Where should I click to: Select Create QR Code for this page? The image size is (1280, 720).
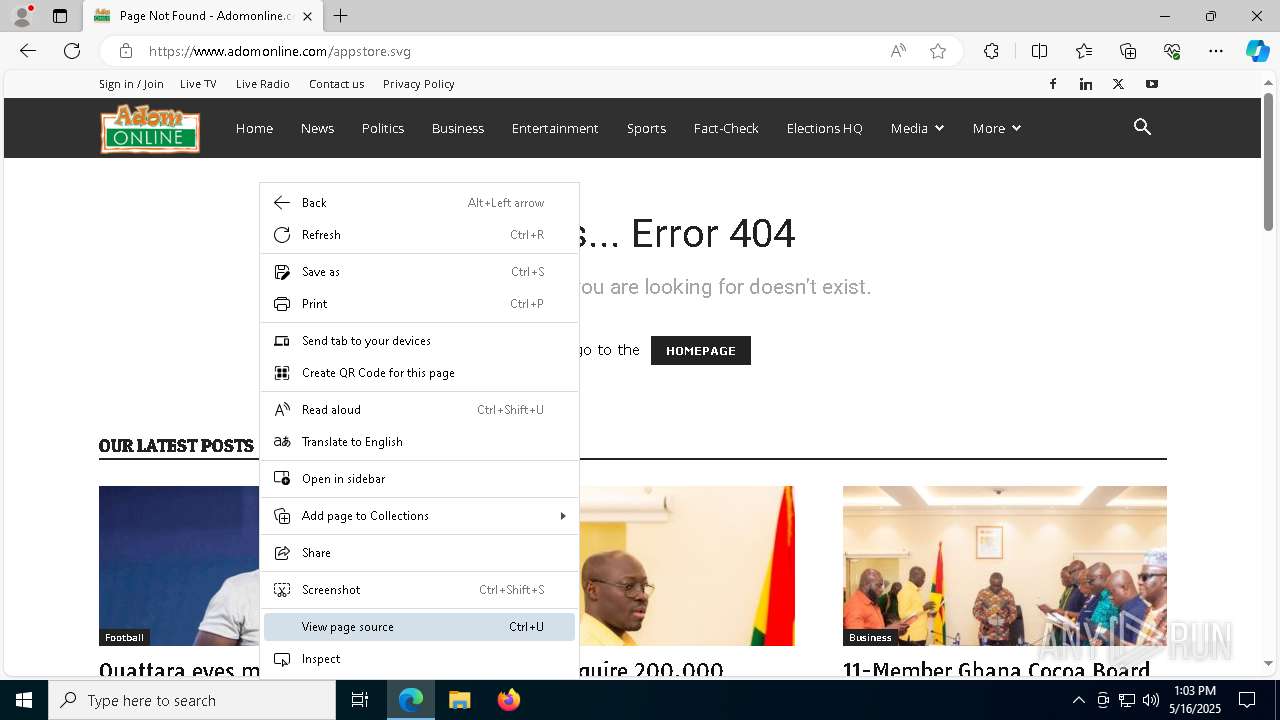(x=419, y=373)
